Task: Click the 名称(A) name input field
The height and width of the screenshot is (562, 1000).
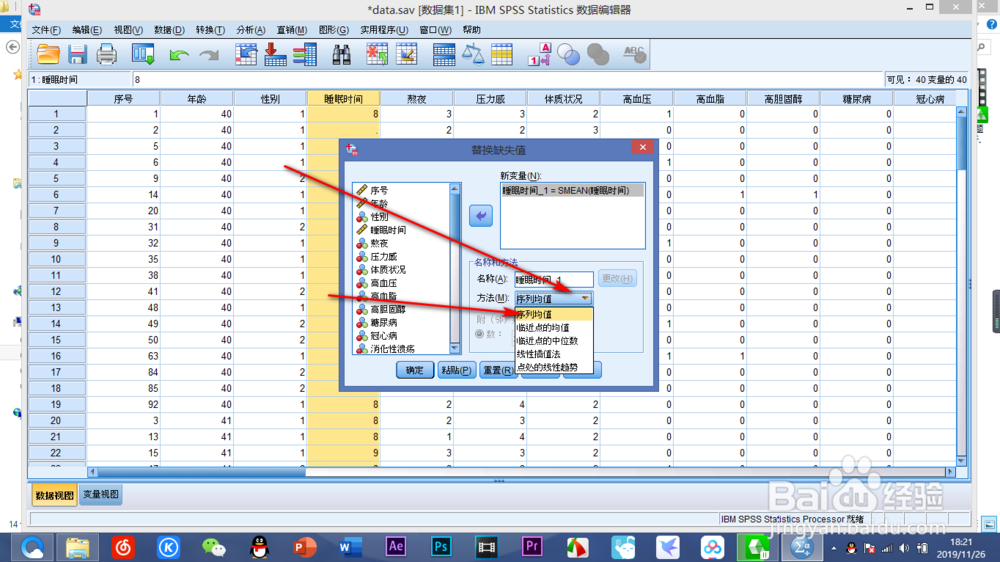Action: tap(554, 279)
